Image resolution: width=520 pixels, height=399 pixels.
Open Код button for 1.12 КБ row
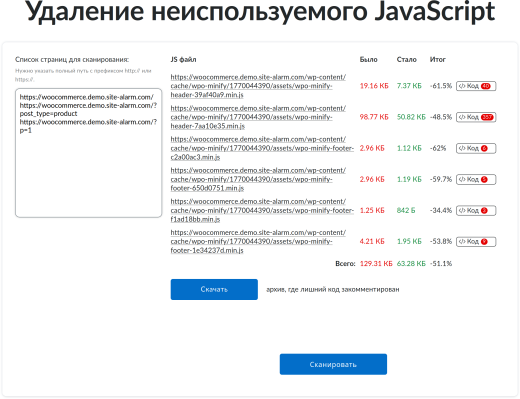pos(476,148)
